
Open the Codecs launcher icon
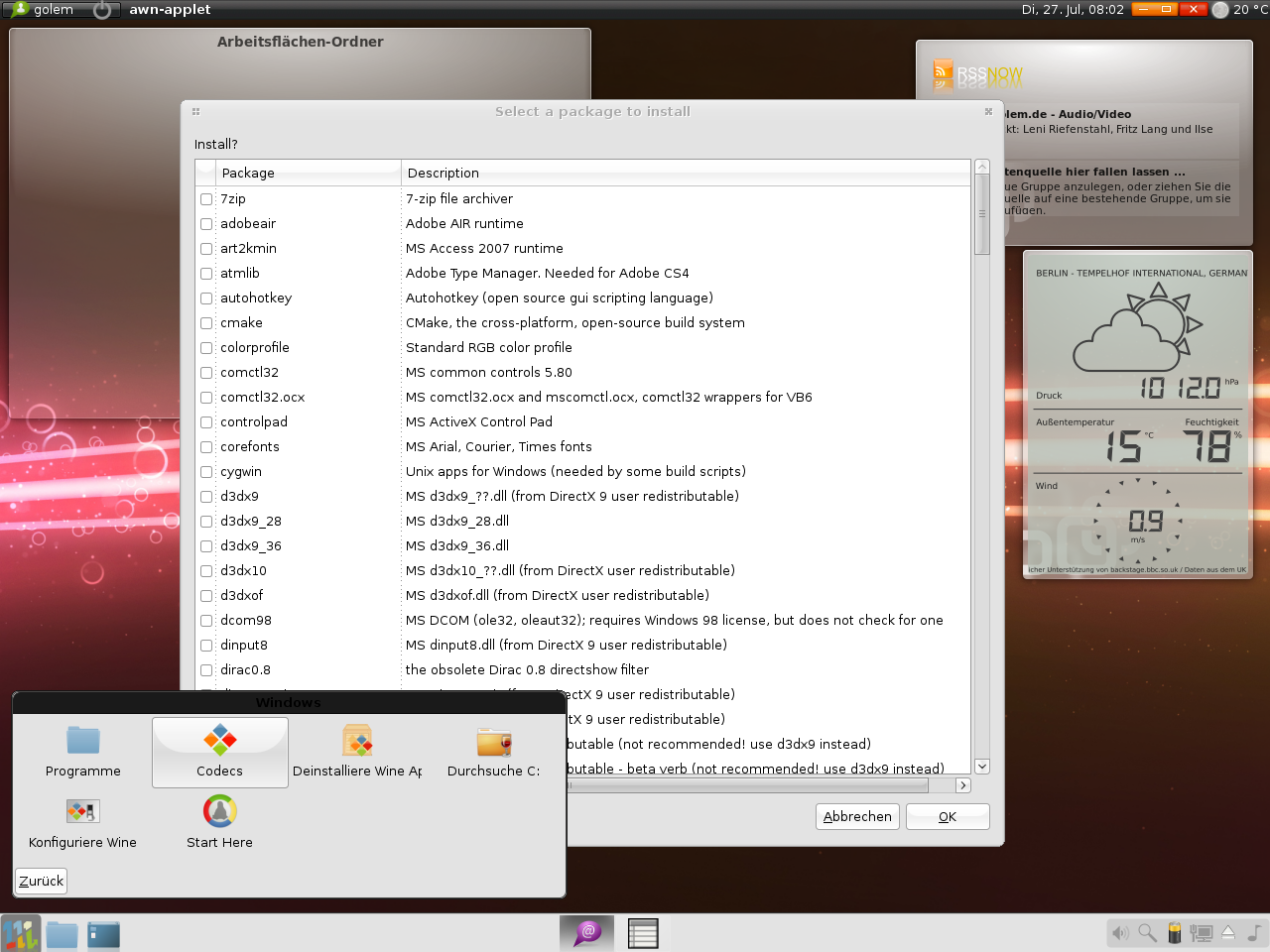point(219,741)
